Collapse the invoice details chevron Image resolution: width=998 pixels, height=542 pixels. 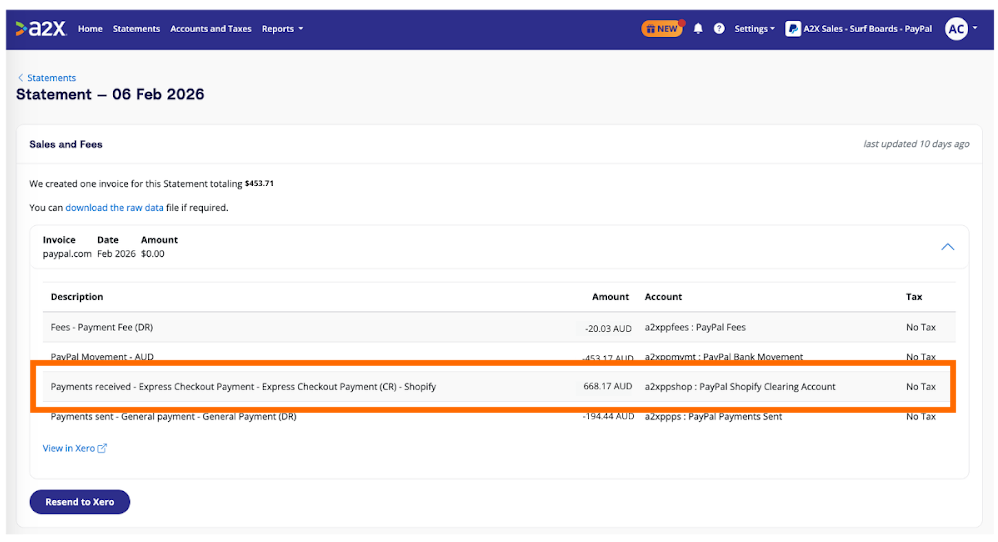[x=948, y=247]
